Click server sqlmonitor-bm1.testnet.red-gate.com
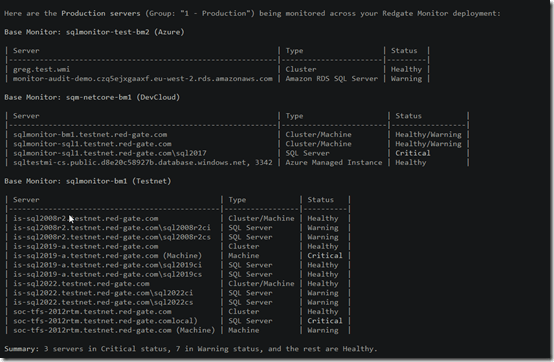 tap(90, 135)
